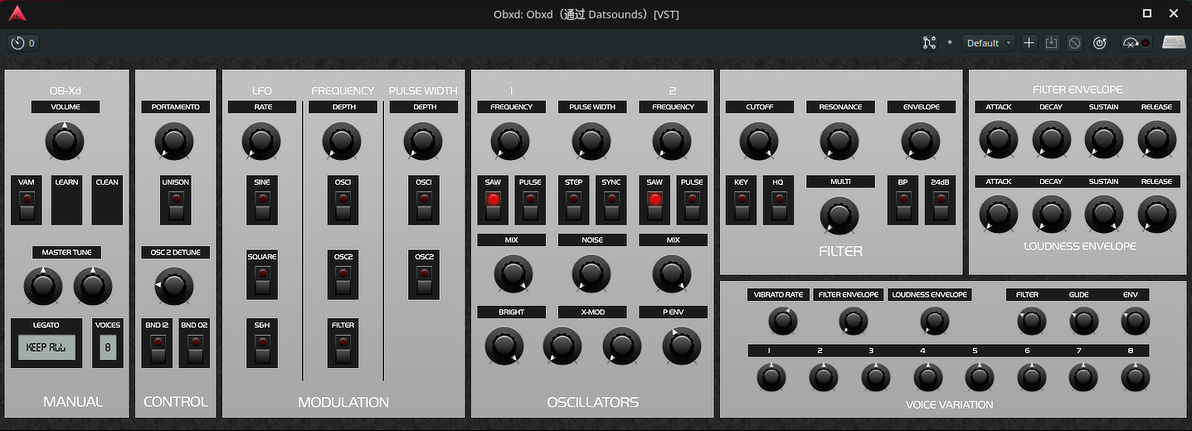Toggle the STEP switch
This screenshot has width=1192, height=431.
(573, 206)
